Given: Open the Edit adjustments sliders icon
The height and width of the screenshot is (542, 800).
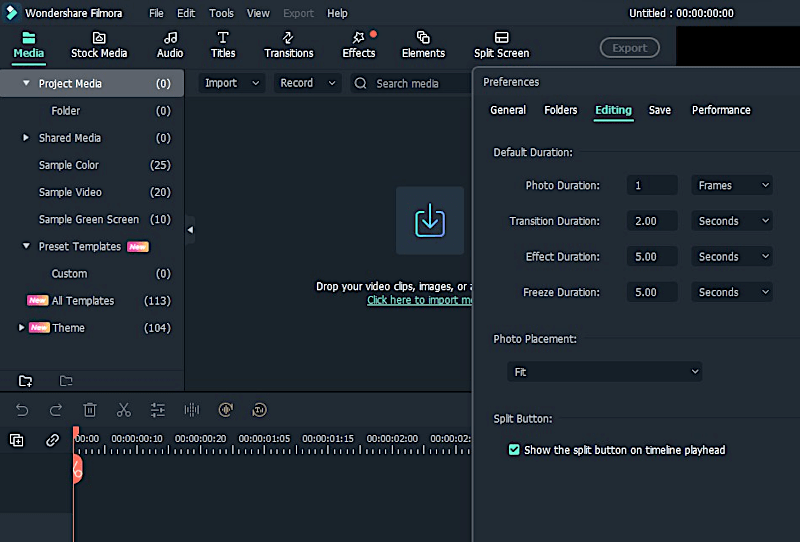Looking at the screenshot, I should [x=158, y=410].
